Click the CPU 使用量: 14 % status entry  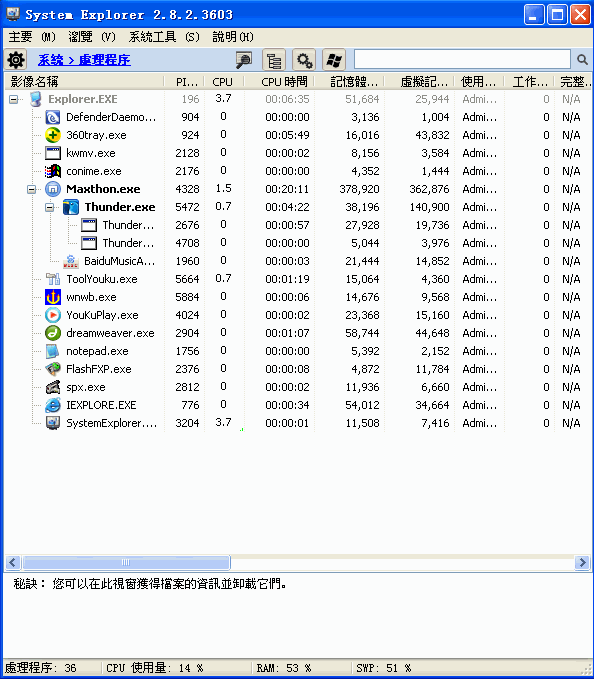point(155,668)
